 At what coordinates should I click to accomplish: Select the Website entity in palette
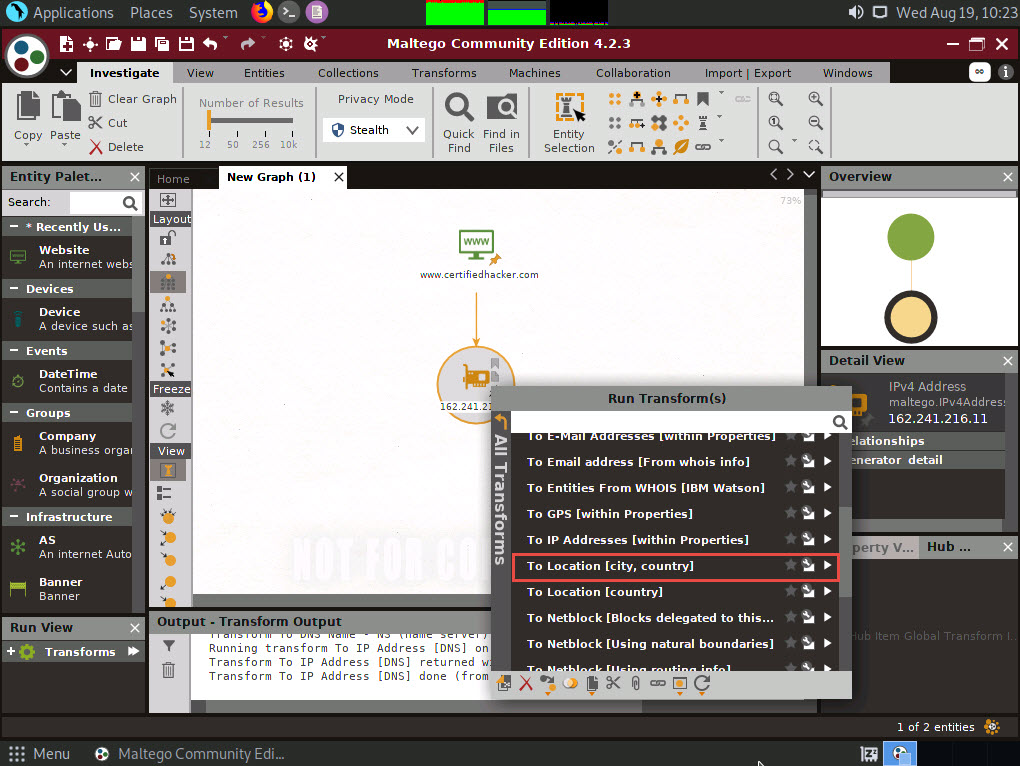(68, 257)
